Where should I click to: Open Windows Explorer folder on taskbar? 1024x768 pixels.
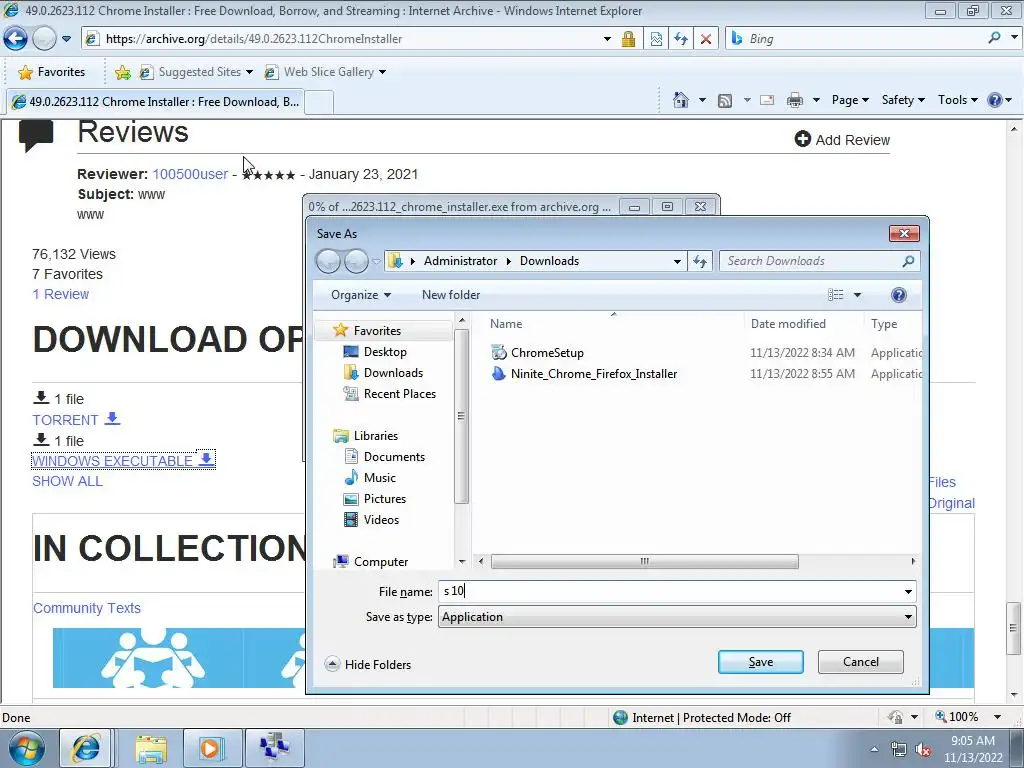click(152, 748)
